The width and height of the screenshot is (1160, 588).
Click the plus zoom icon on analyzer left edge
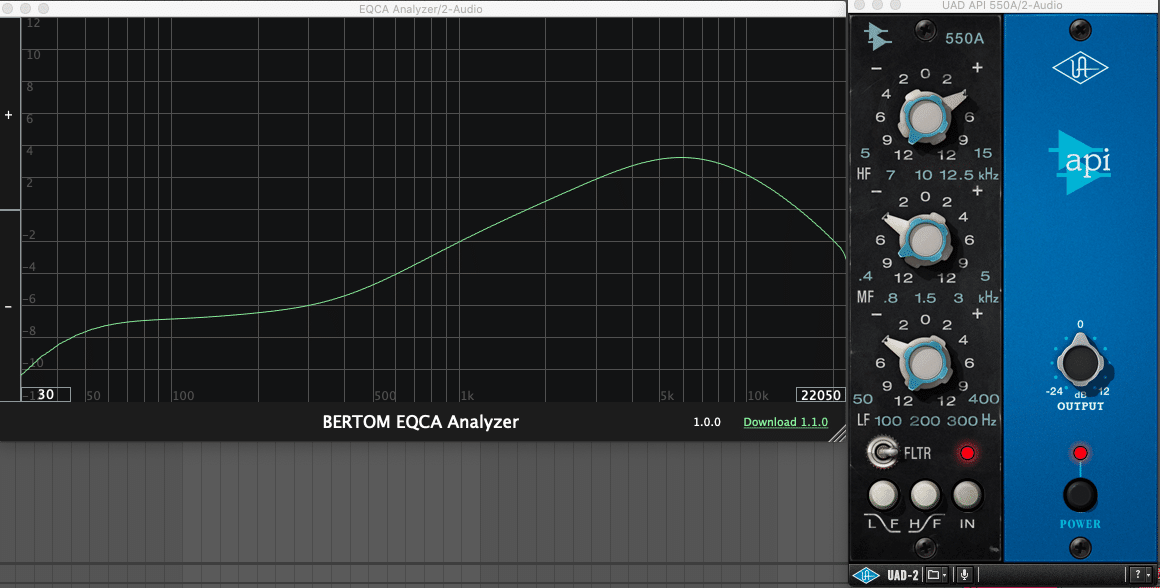pyautogui.click(x=9, y=115)
